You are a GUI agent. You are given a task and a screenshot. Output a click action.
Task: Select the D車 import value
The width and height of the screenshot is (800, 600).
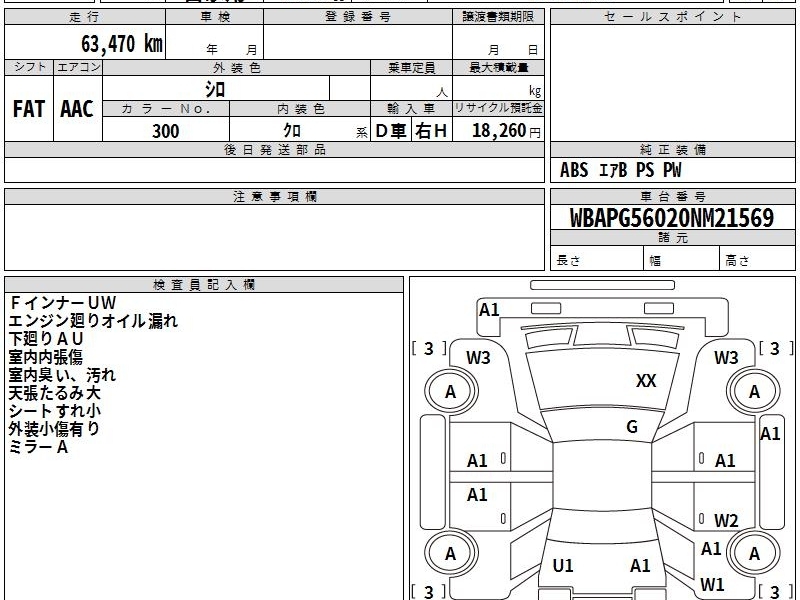(x=391, y=131)
